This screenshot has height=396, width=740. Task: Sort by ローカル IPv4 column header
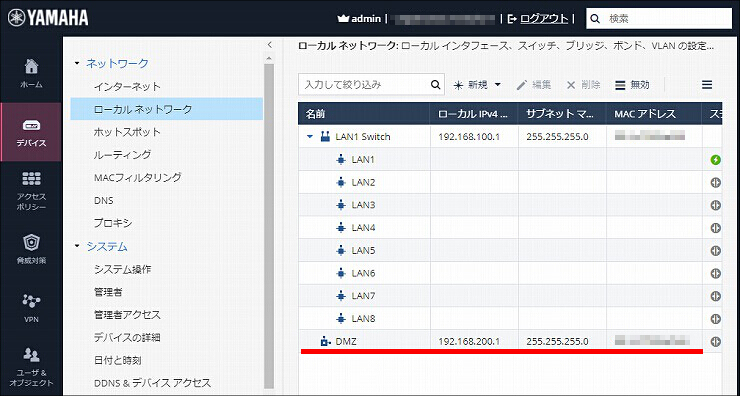474,114
